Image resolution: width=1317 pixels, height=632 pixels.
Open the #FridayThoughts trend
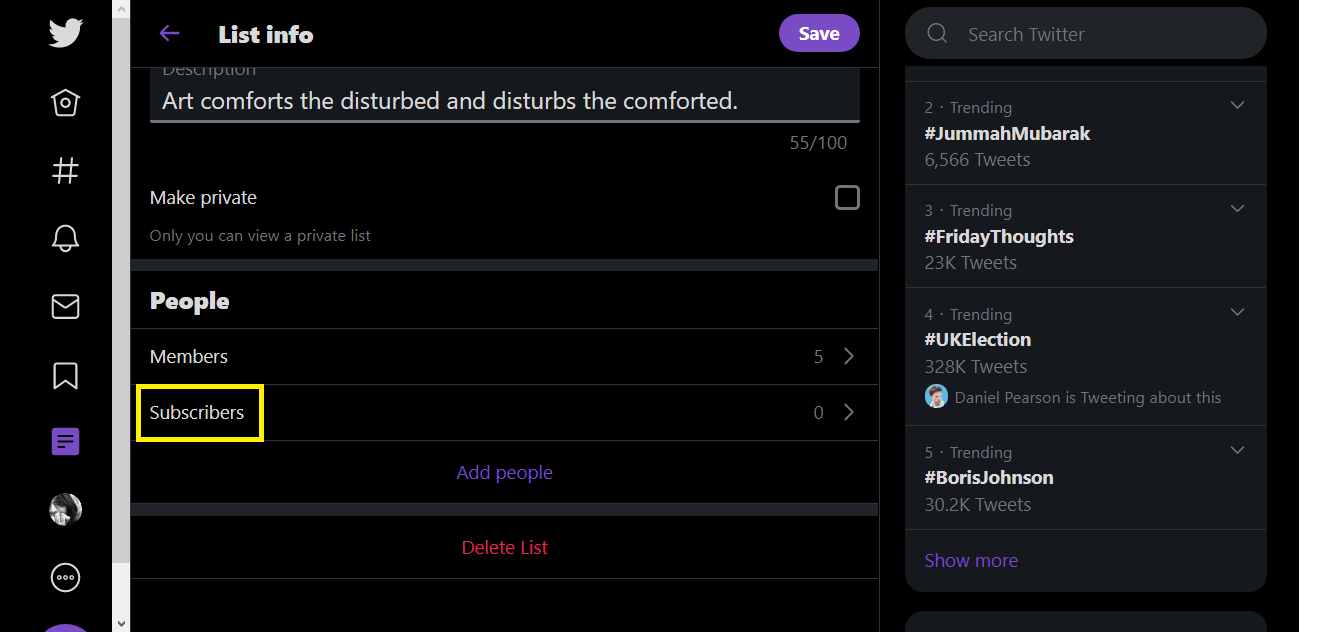[1085, 236]
